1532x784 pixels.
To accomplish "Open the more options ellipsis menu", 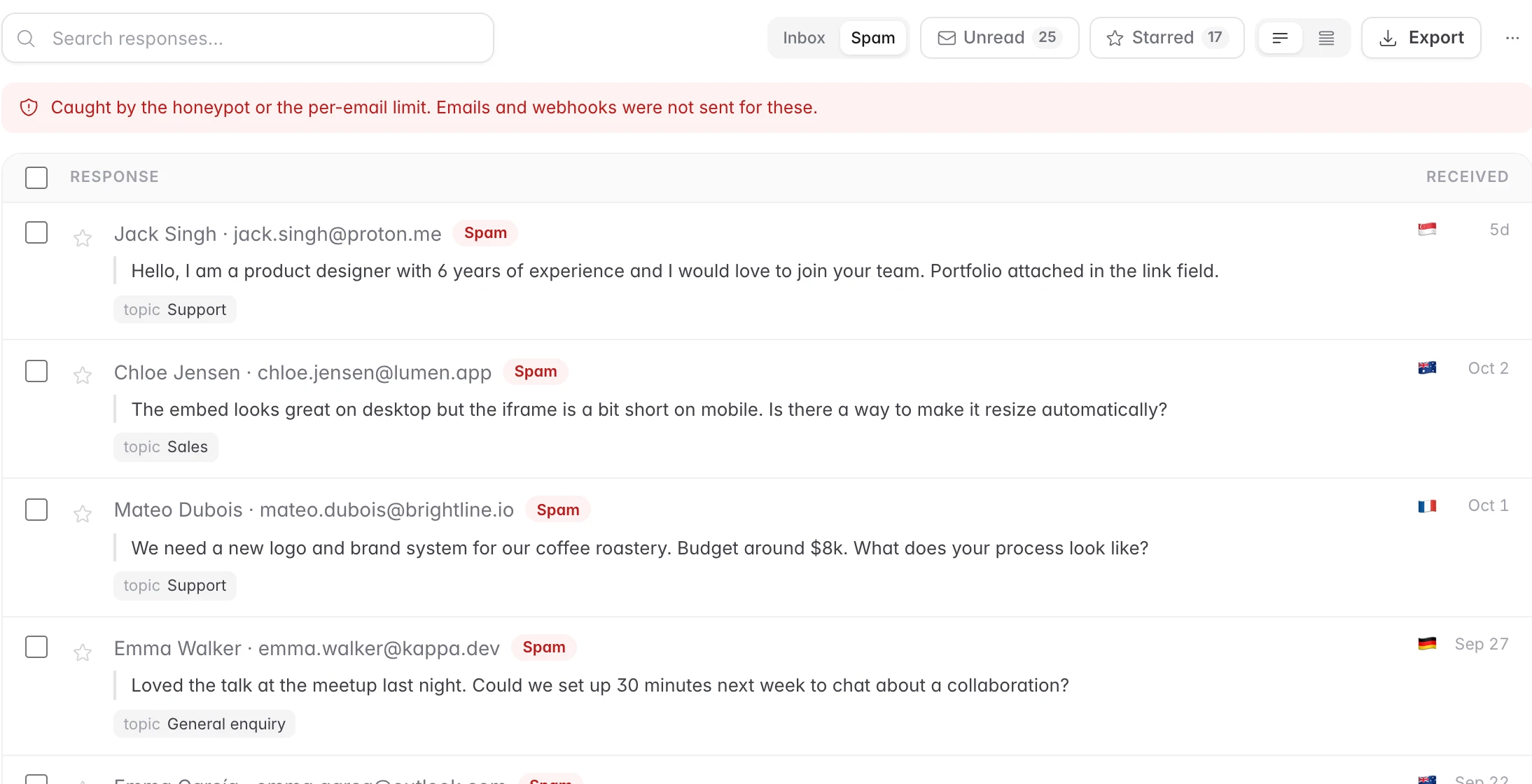I will (x=1512, y=38).
